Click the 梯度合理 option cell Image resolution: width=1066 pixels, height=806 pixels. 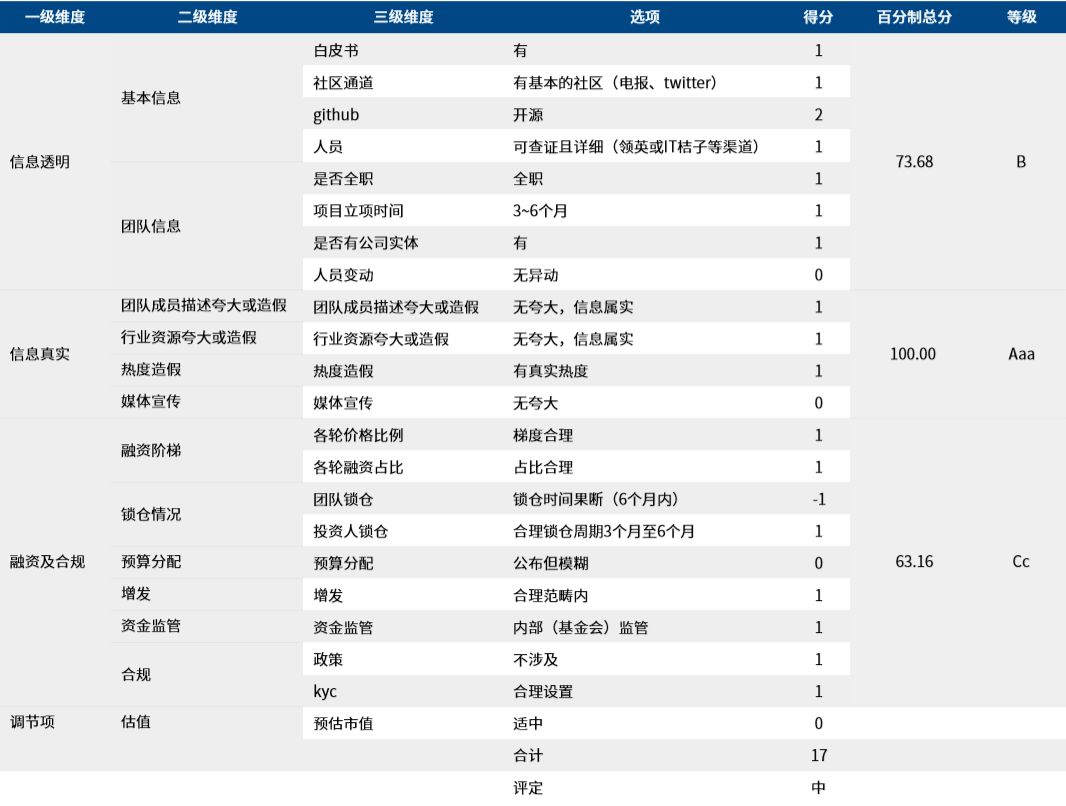(543, 435)
